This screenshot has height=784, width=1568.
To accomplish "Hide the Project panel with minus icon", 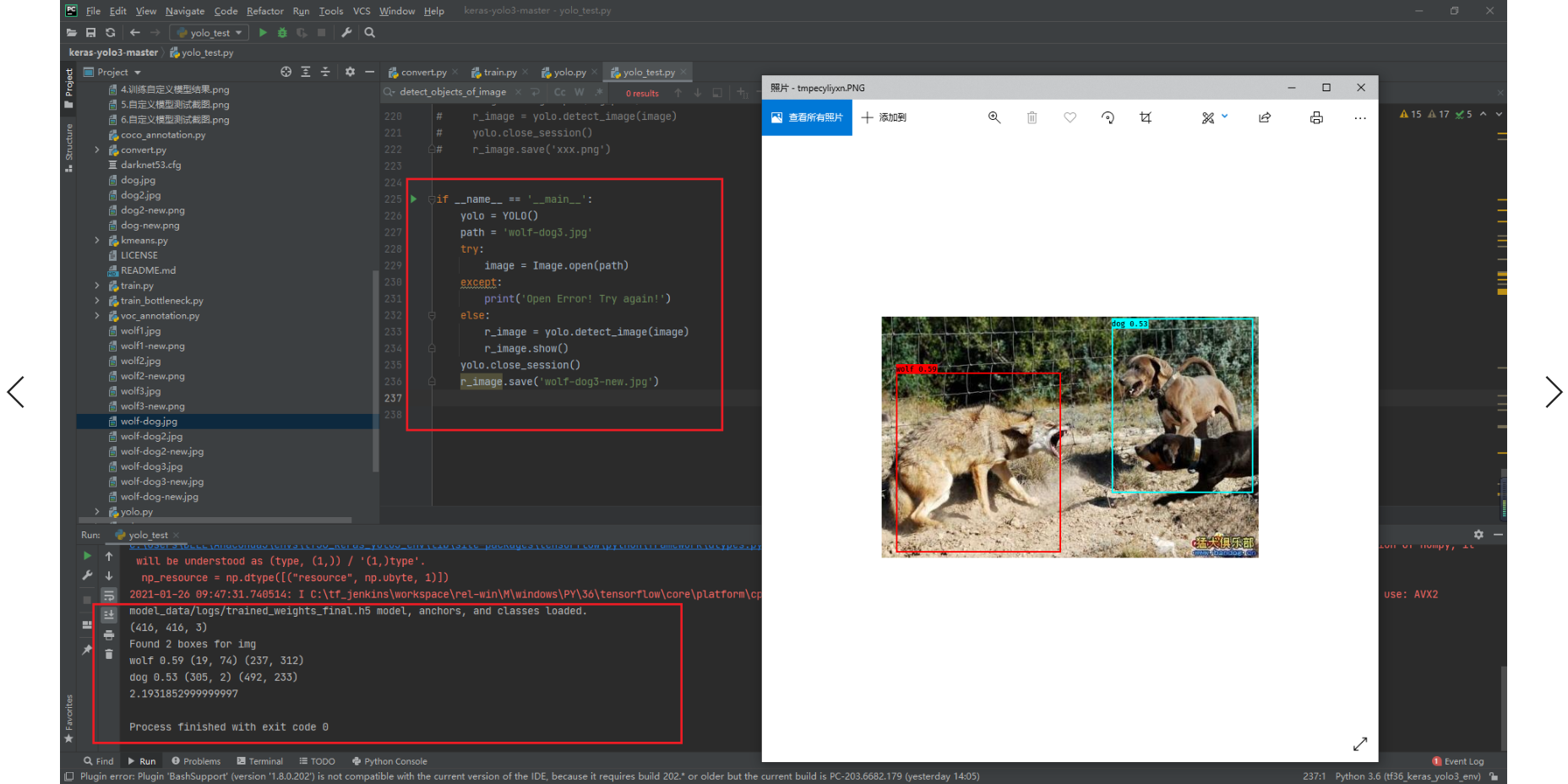I will (x=369, y=72).
